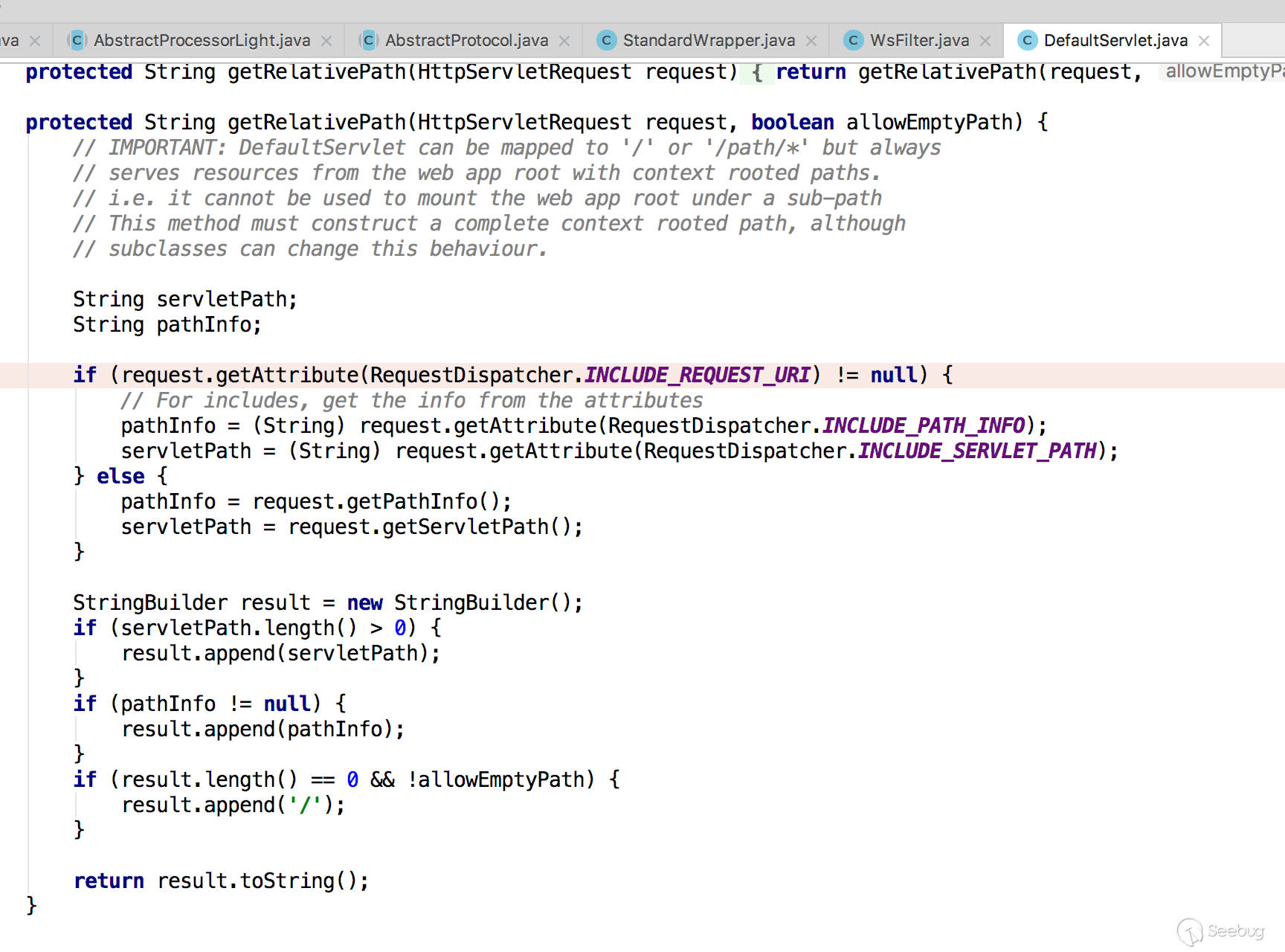Click the 'boolean' keyword in method signature
1285x952 pixels.
(x=793, y=122)
